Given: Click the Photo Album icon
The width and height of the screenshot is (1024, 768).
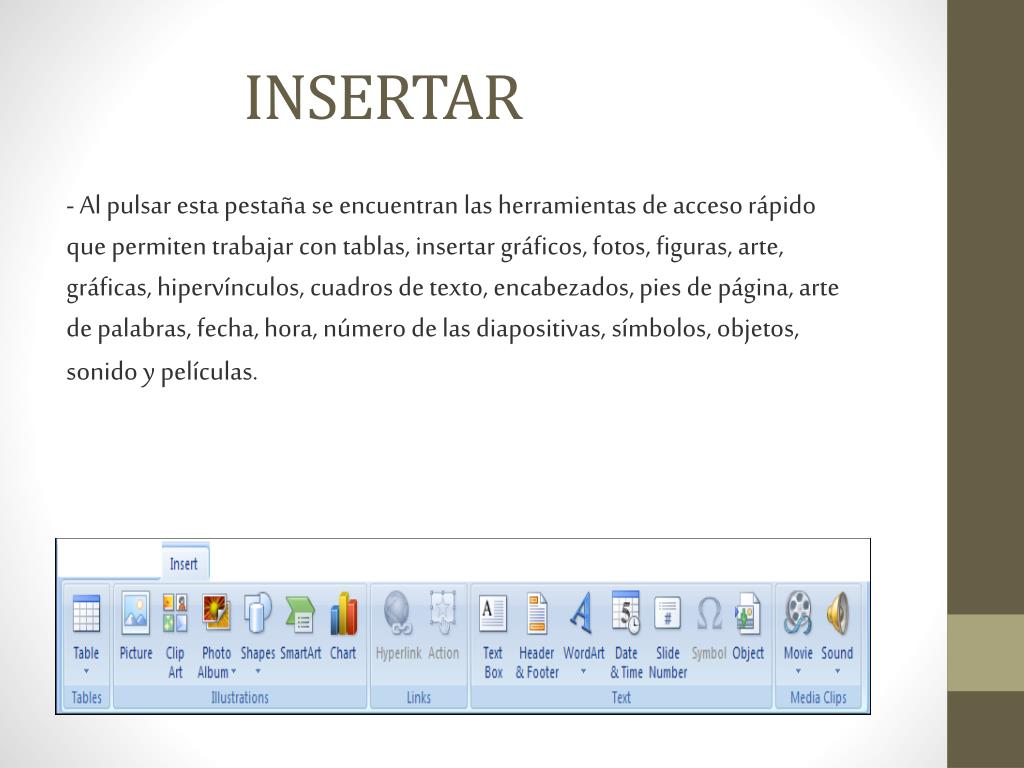Looking at the screenshot, I should [216, 613].
